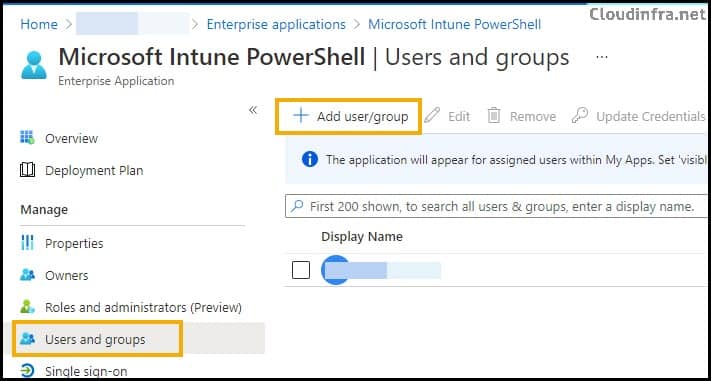The image size is (711, 381).
Task: Open Deployment Plan in the side menu
Action: coord(94,171)
